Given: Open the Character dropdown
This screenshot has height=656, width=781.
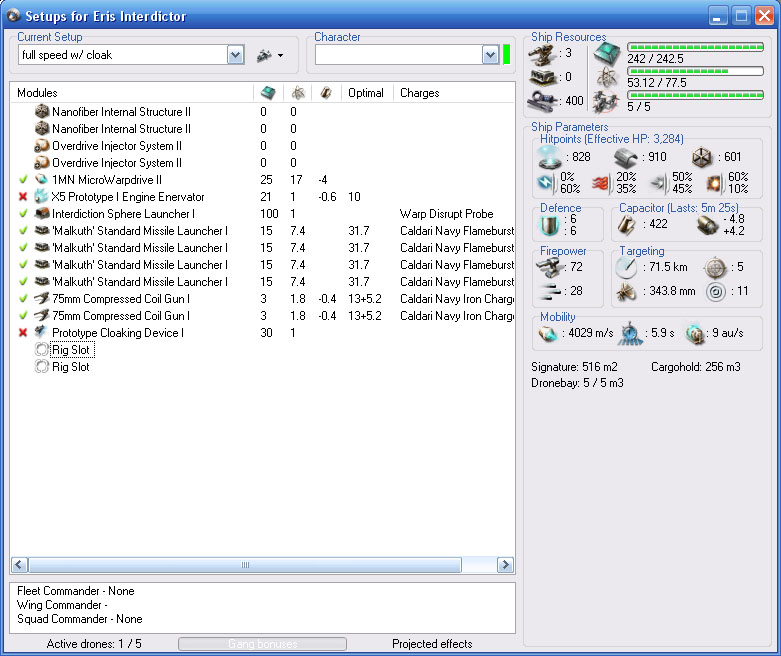Looking at the screenshot, I should [490, 55].
